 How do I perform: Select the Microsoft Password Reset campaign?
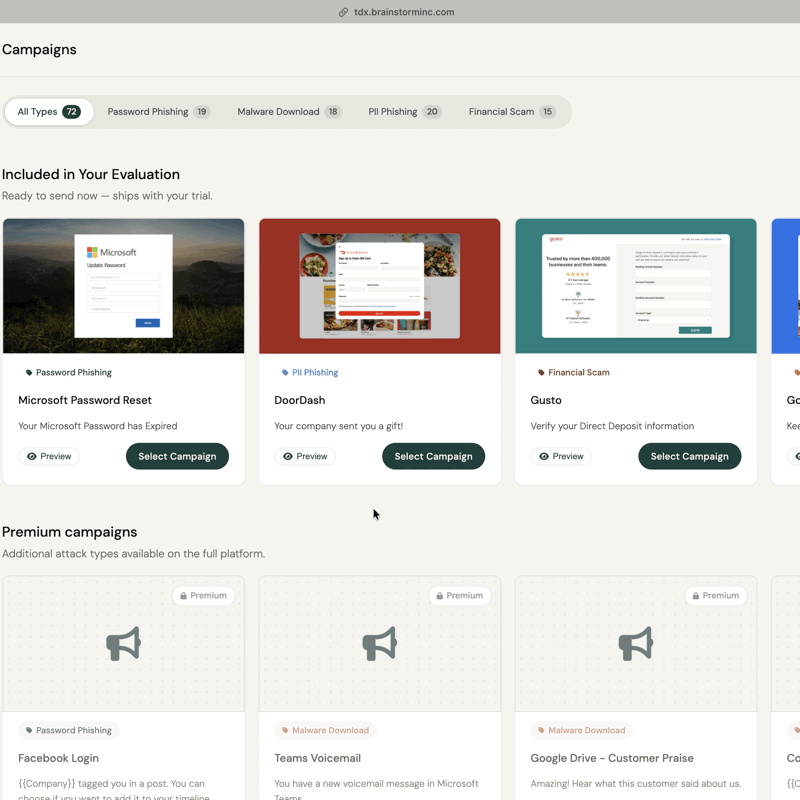(178, 456)
